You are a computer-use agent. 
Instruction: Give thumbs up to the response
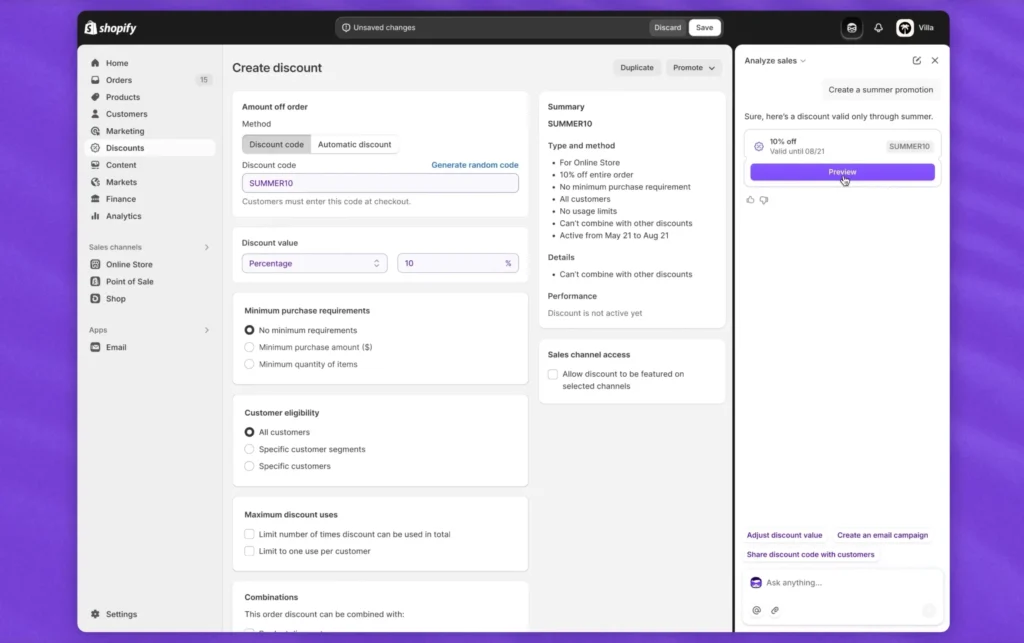[750, 200]
